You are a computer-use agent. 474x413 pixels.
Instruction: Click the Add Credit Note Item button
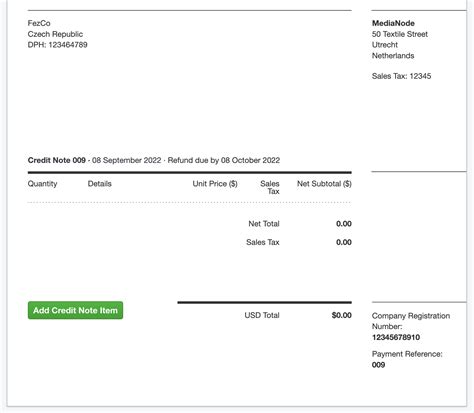pos(75,310)
